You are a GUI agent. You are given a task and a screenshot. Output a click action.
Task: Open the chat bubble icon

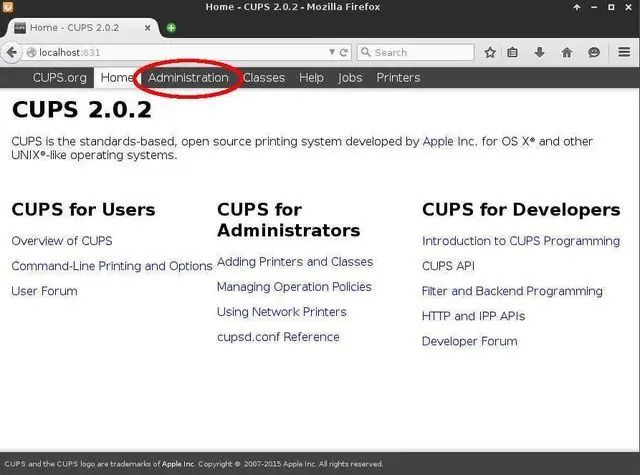pyautogui.click(x=594, y=52)
